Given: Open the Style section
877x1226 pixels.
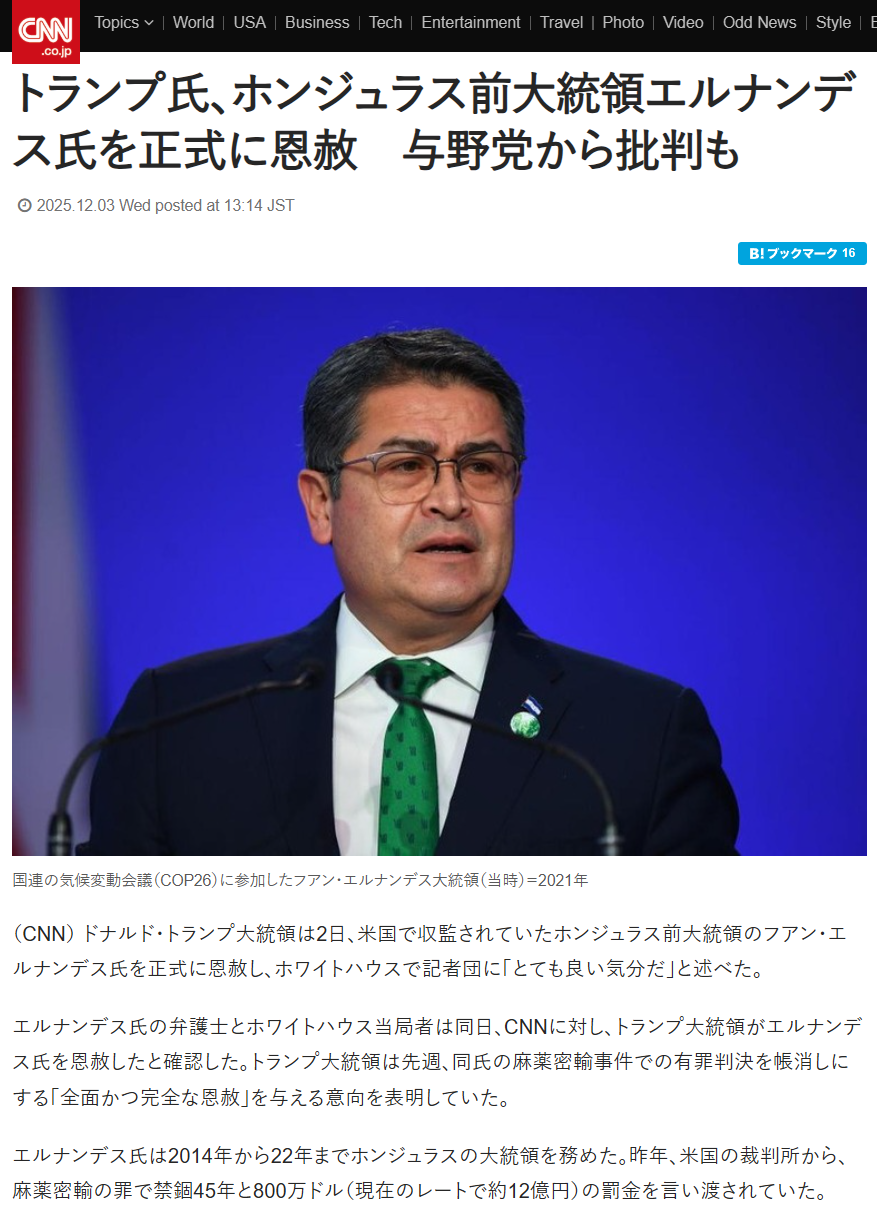Looking at the screenshot, I should tap(833, 22).
